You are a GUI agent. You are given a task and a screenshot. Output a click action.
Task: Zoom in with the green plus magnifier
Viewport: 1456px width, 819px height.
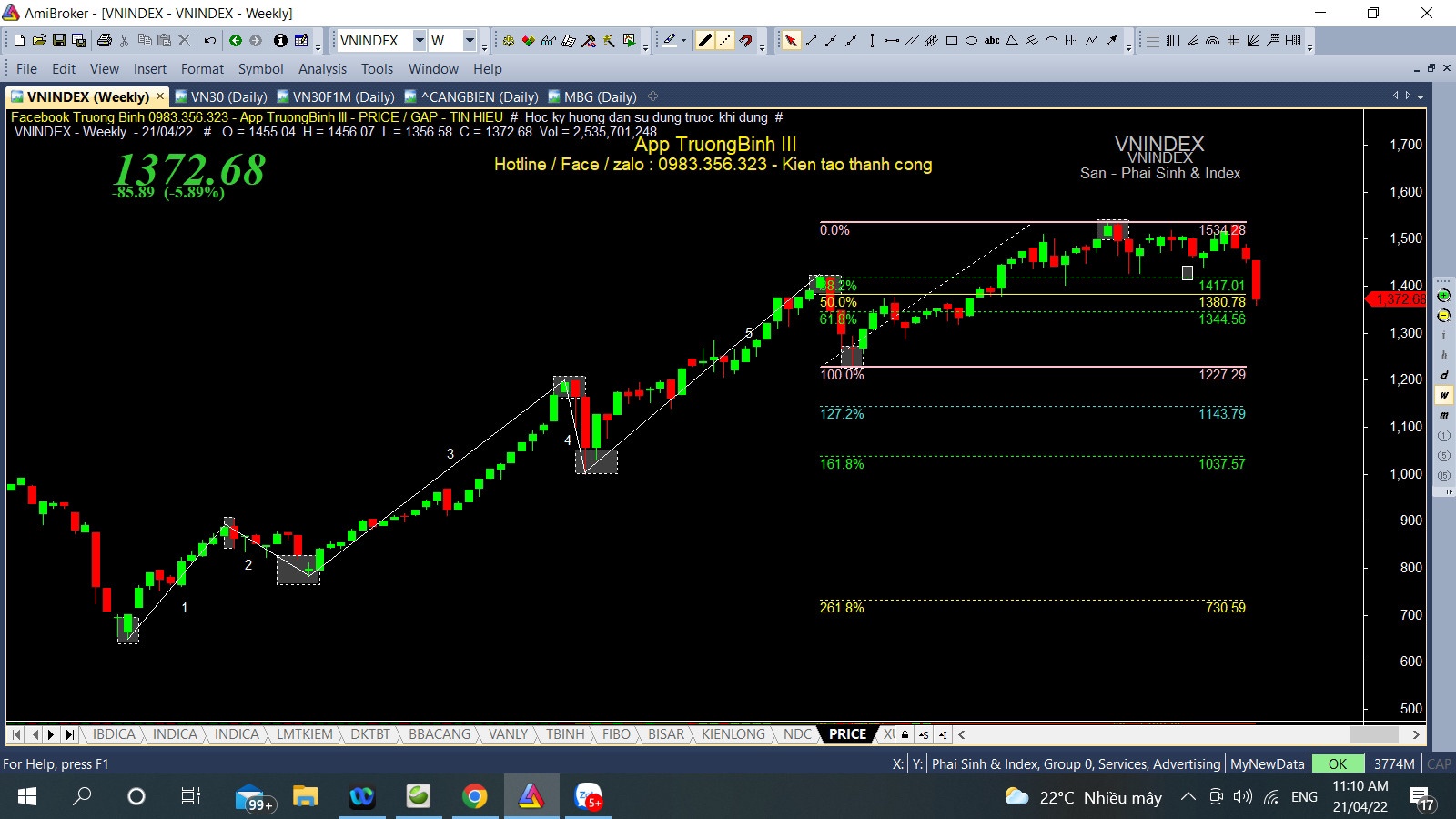click(1443, 296)
